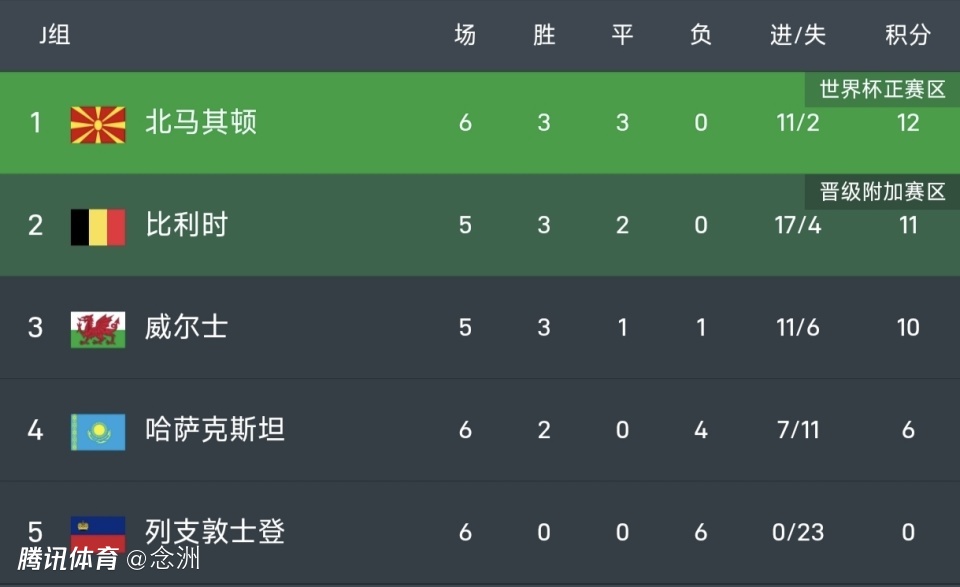Click the 进/失 goals column header
Image resolution: width=960 pixels, height=587 pixels.
coord(798,36)
